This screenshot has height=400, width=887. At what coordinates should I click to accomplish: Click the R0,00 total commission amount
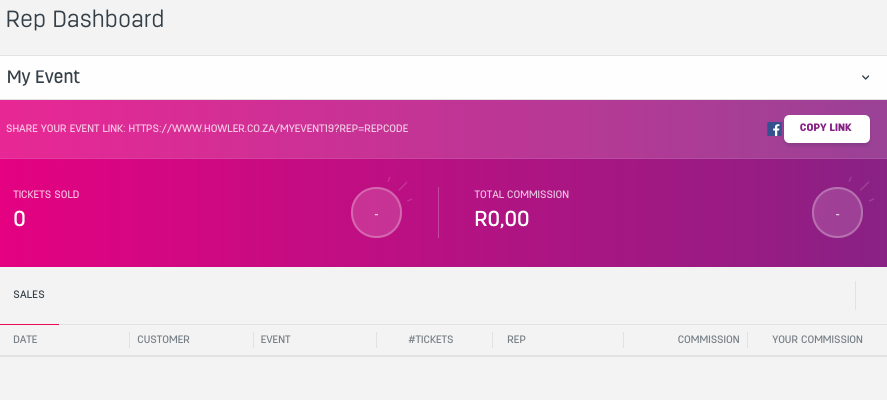pyautogui.click(x=502, y=219)
